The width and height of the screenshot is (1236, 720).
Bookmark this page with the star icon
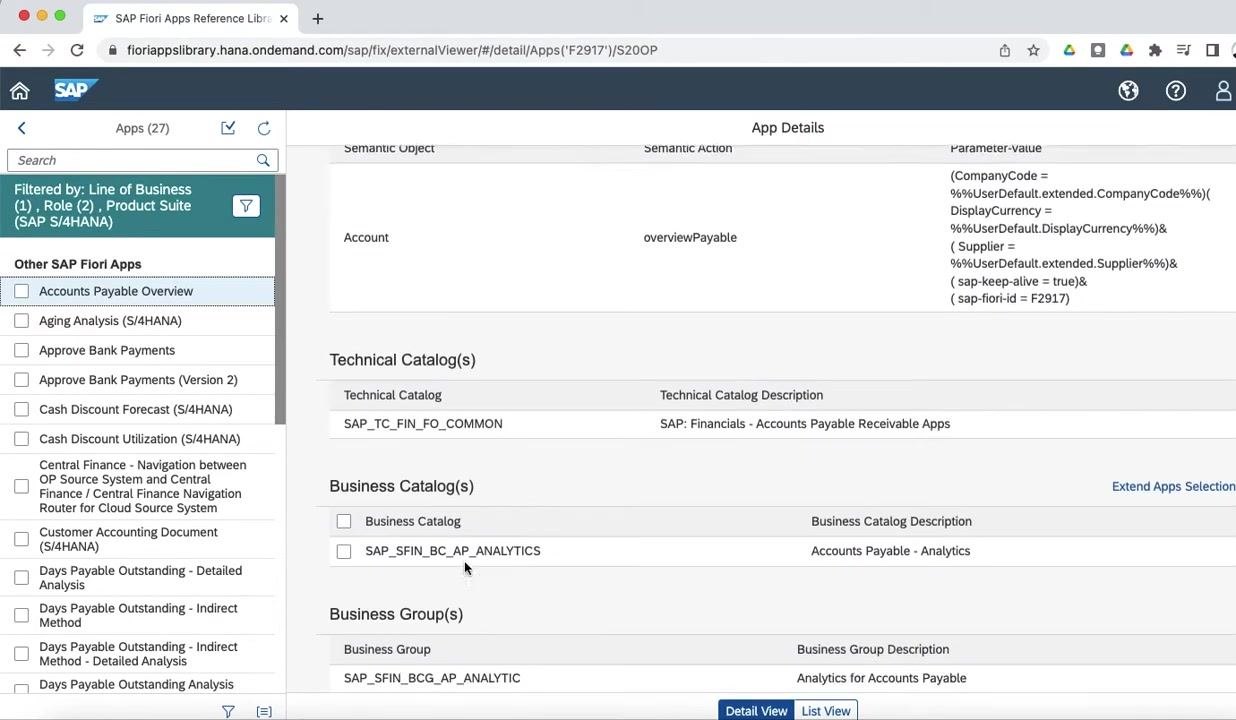pyautogui.click(x=1034, y=50)
